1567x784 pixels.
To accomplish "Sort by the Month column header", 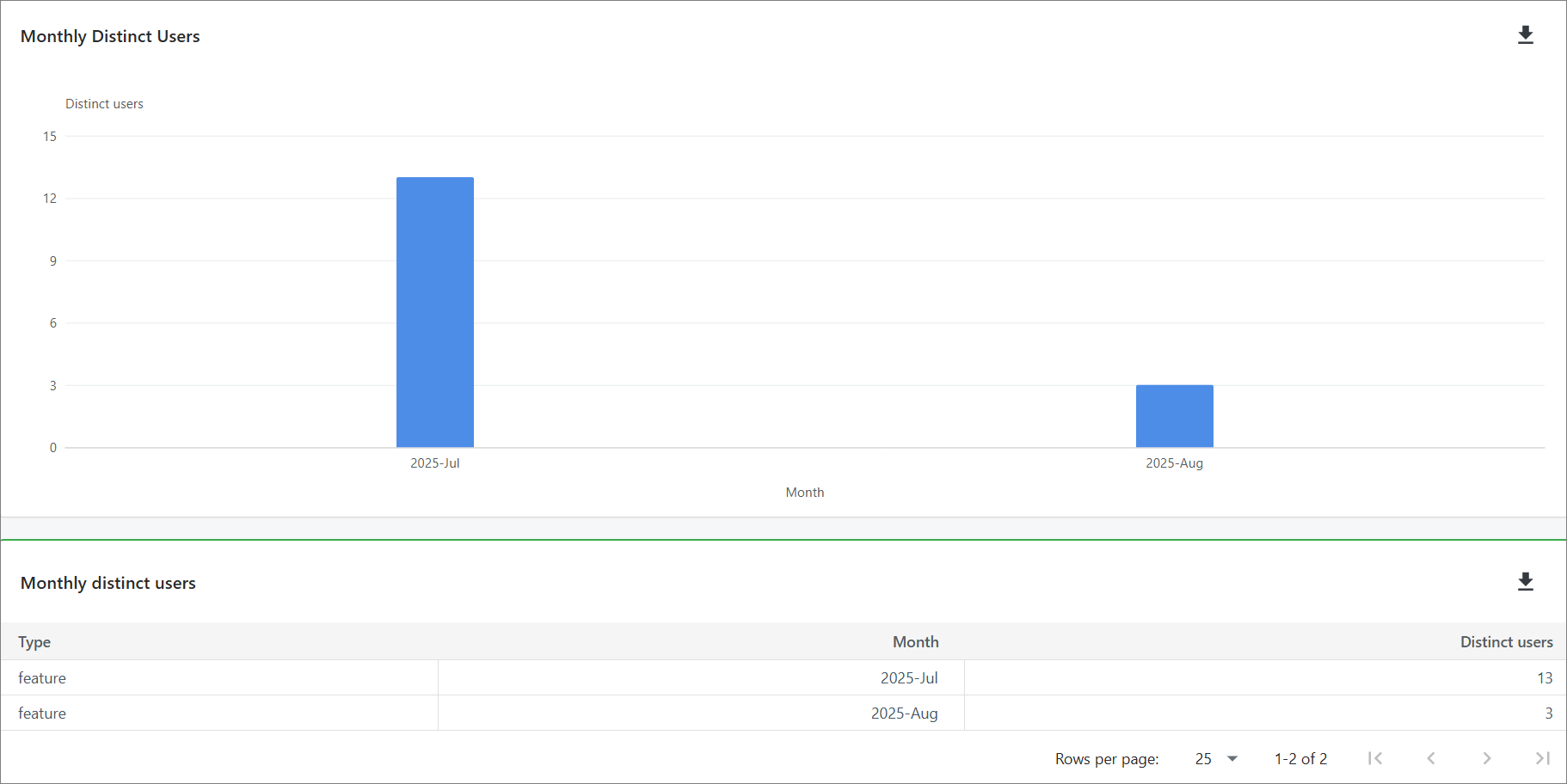I will click(x=915, y=642).
